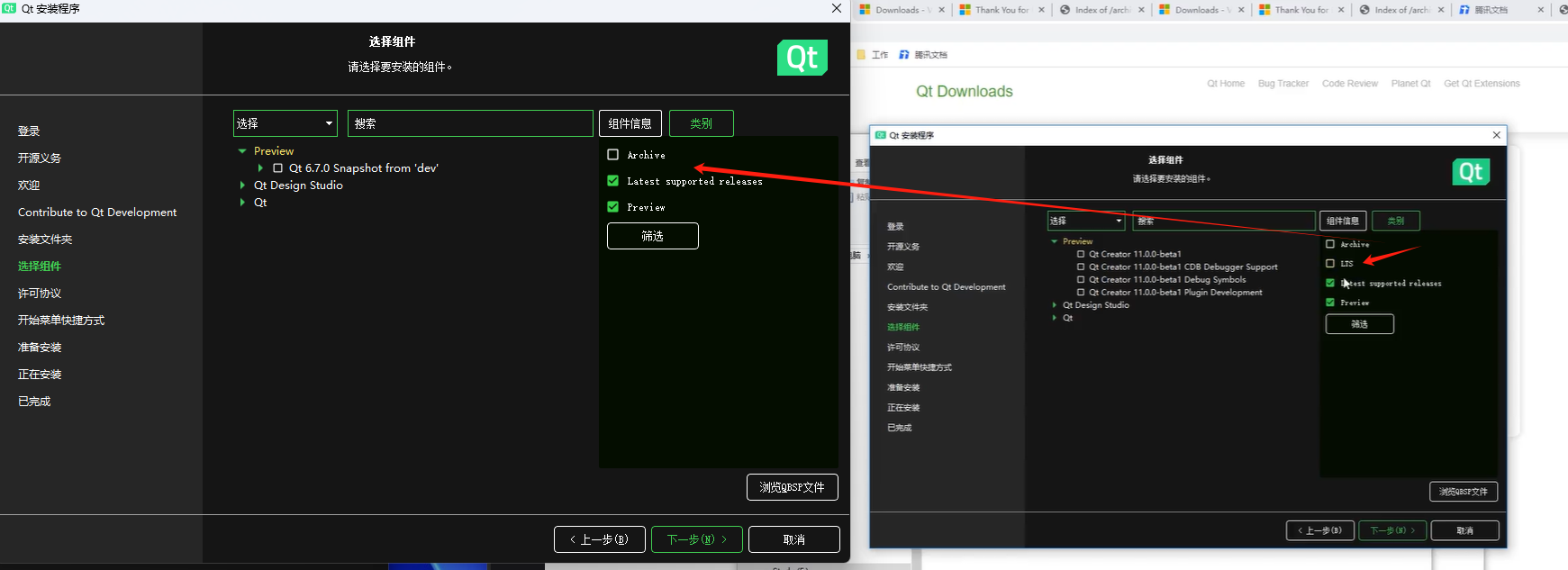
Task: Click 浏览QBSP文件 in smaller installer window
Action: 1464,492
